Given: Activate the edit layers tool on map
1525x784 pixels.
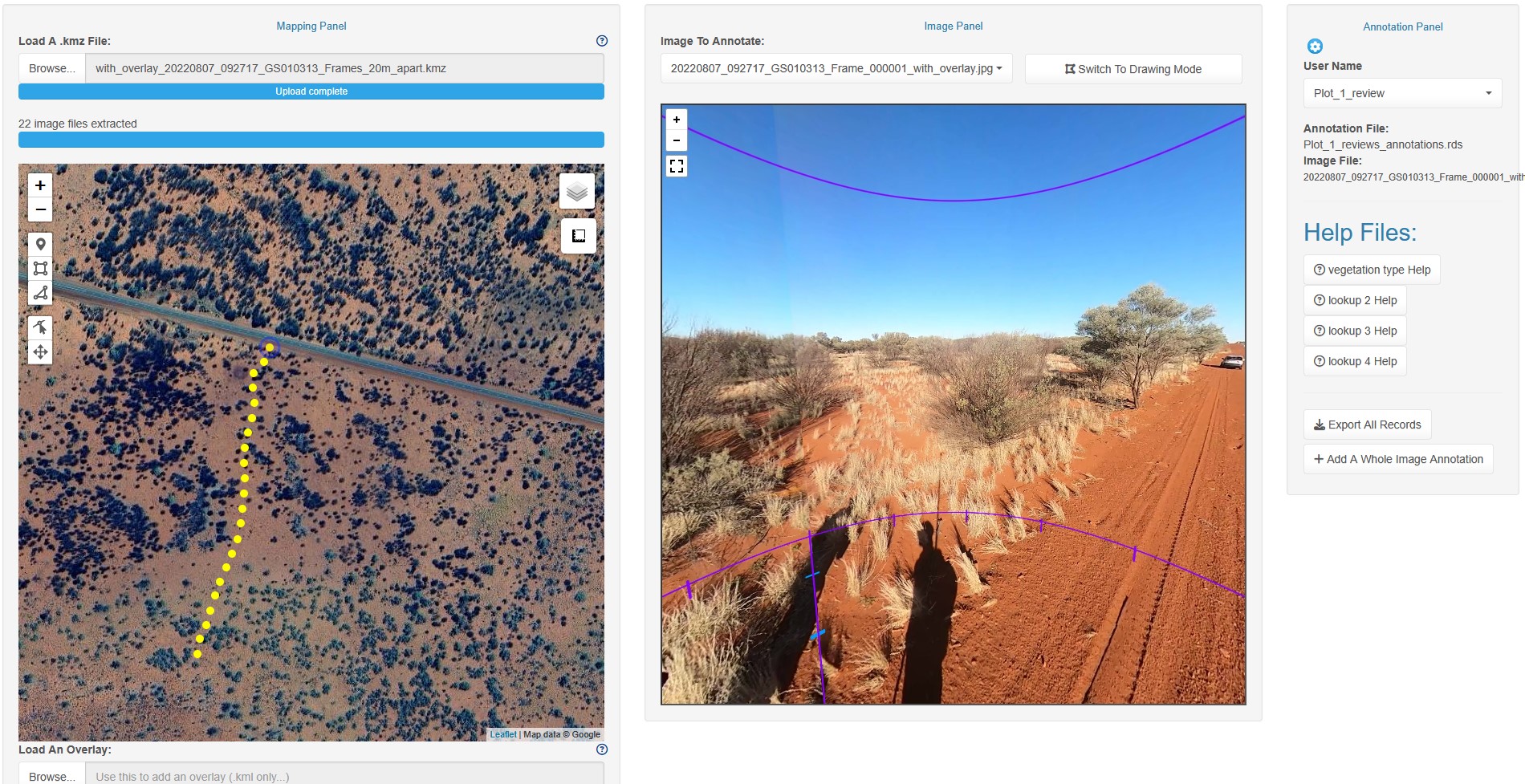Looking at the screenshot, I should [40, 327].
